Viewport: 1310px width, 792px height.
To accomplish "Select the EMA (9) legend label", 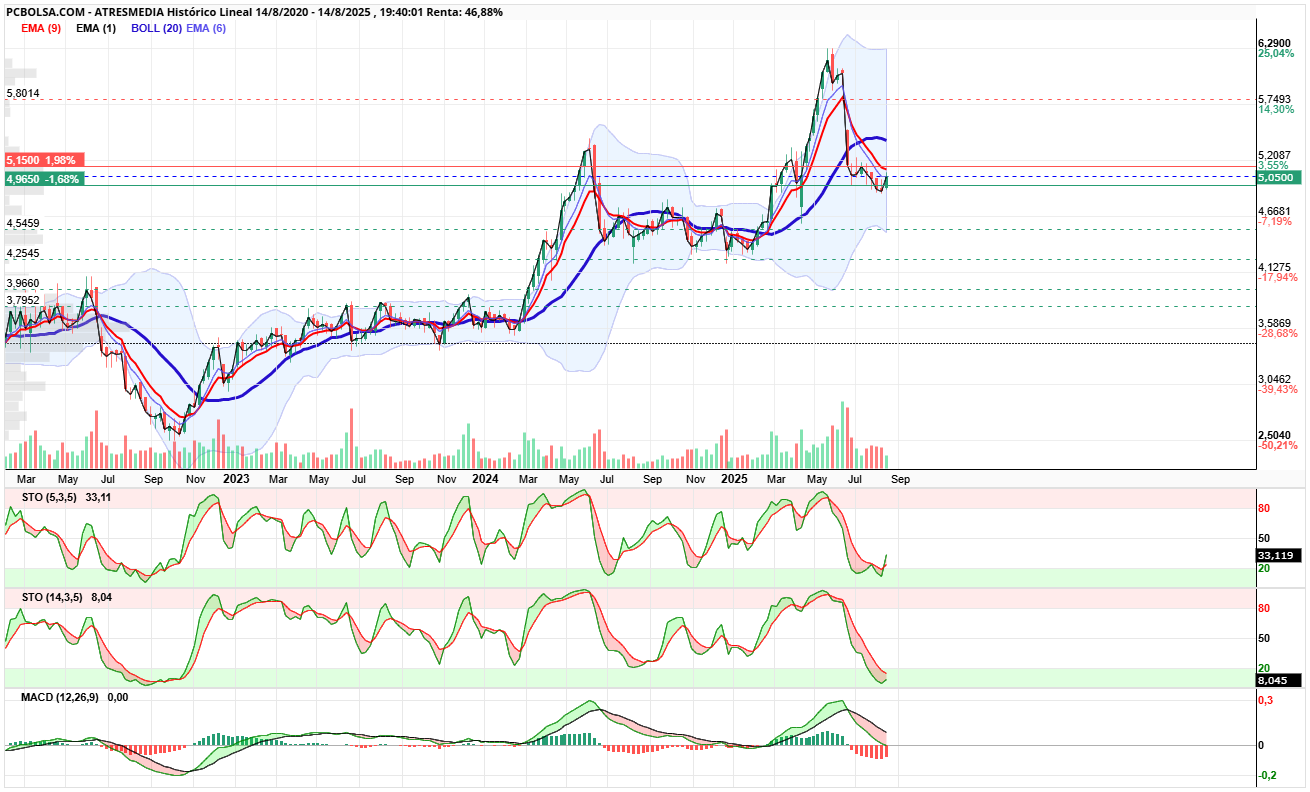I will point(41,28).
